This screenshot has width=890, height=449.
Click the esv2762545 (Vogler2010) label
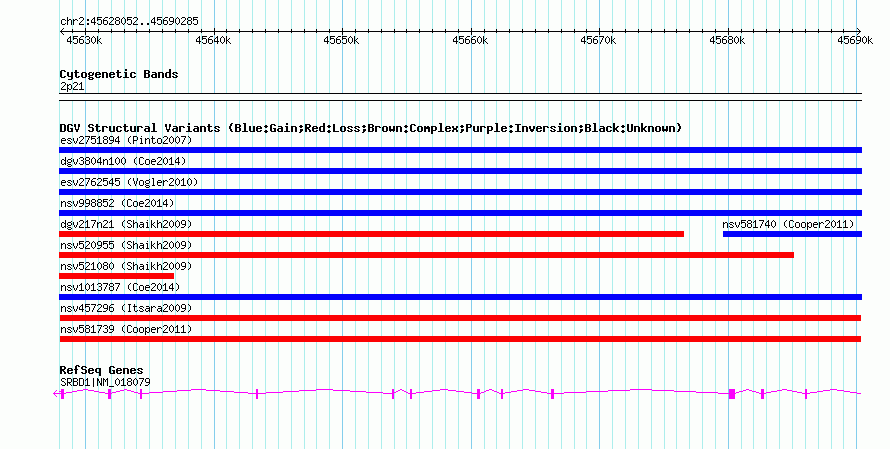click(129, 182)
